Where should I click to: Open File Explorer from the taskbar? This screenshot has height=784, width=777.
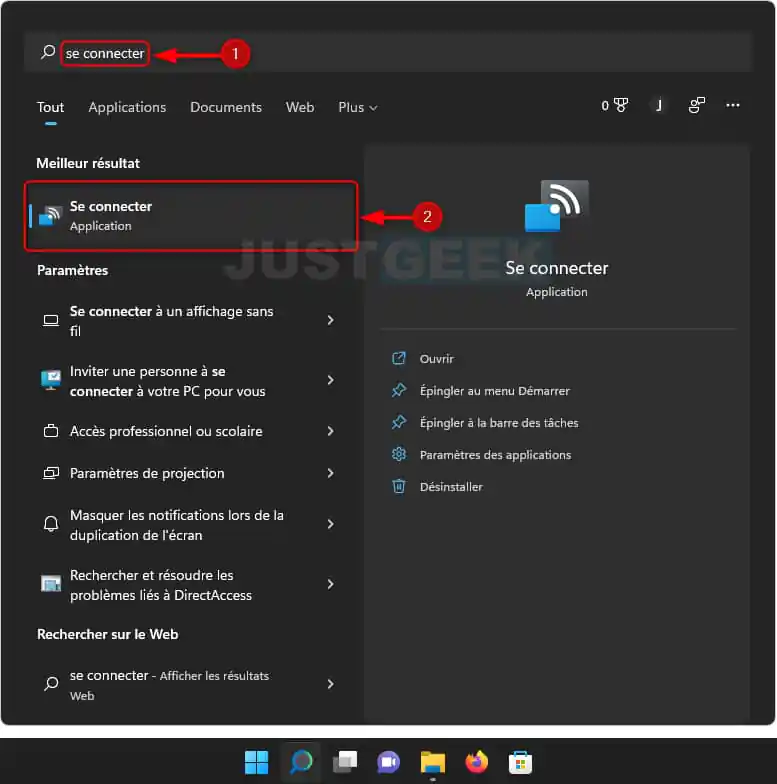point(432,762)
